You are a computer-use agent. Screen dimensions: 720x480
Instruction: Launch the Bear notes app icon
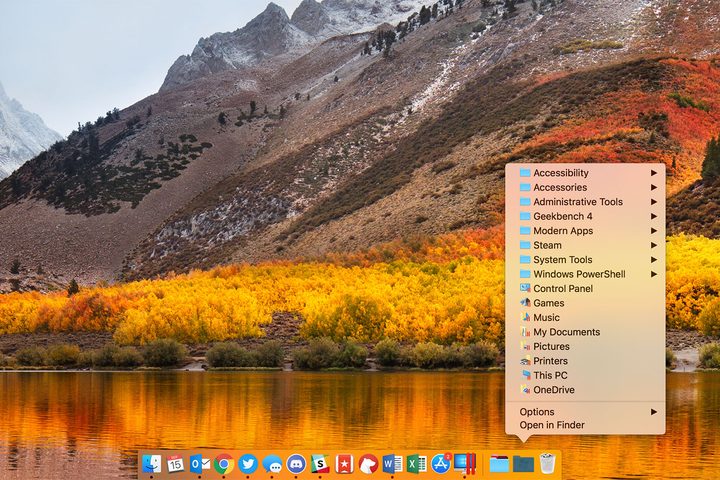(368, 464)
